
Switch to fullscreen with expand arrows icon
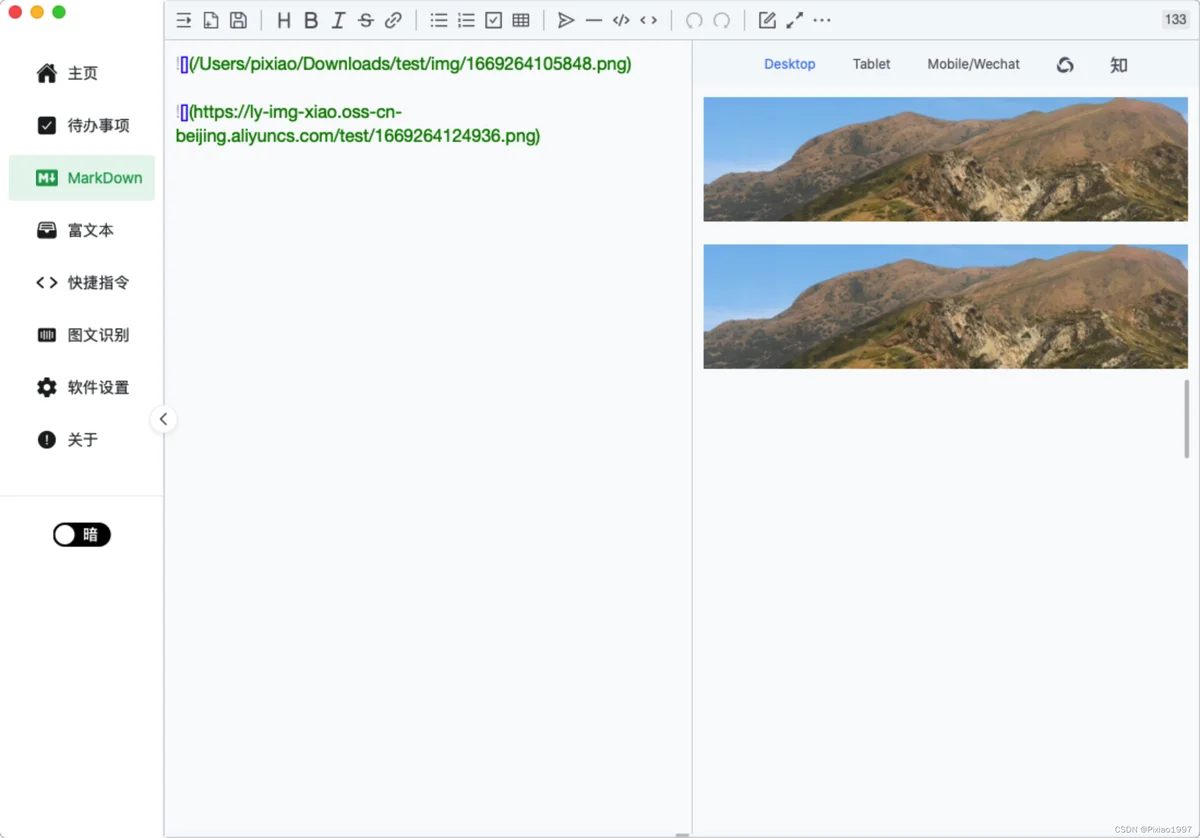click(794, 20)
